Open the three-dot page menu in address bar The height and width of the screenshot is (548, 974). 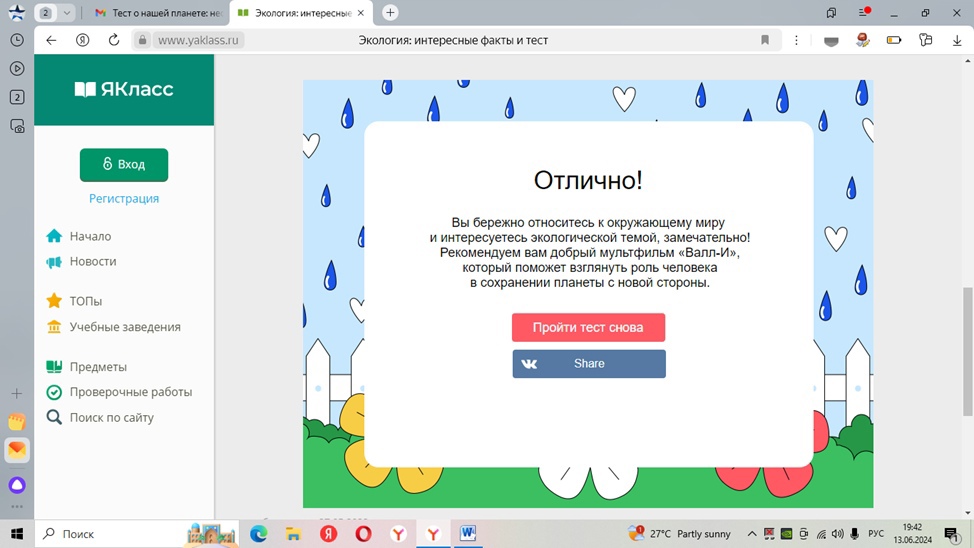pos(796,40)
